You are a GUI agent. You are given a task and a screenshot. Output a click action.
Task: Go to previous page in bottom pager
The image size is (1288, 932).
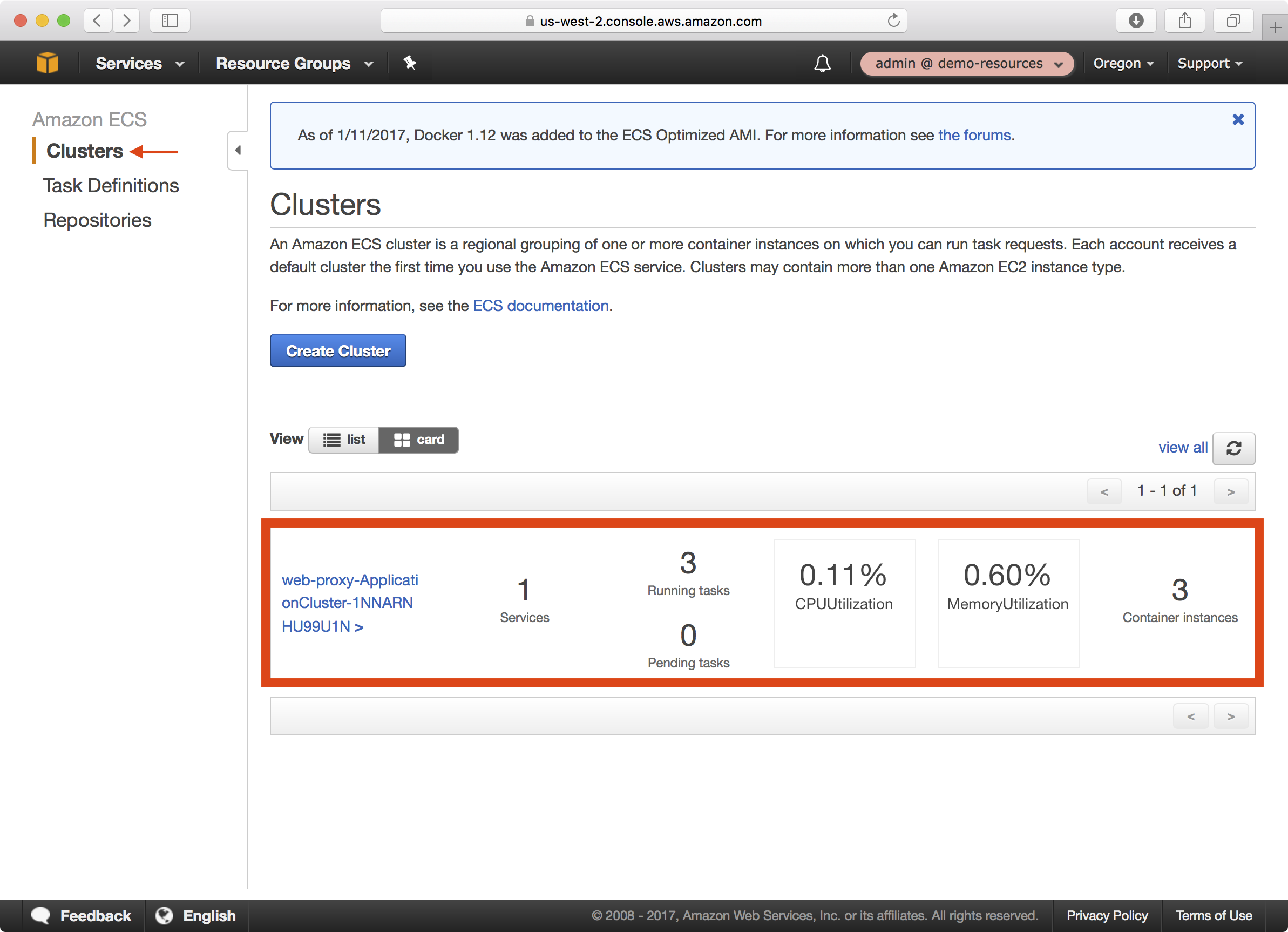tap(1190, 716)
